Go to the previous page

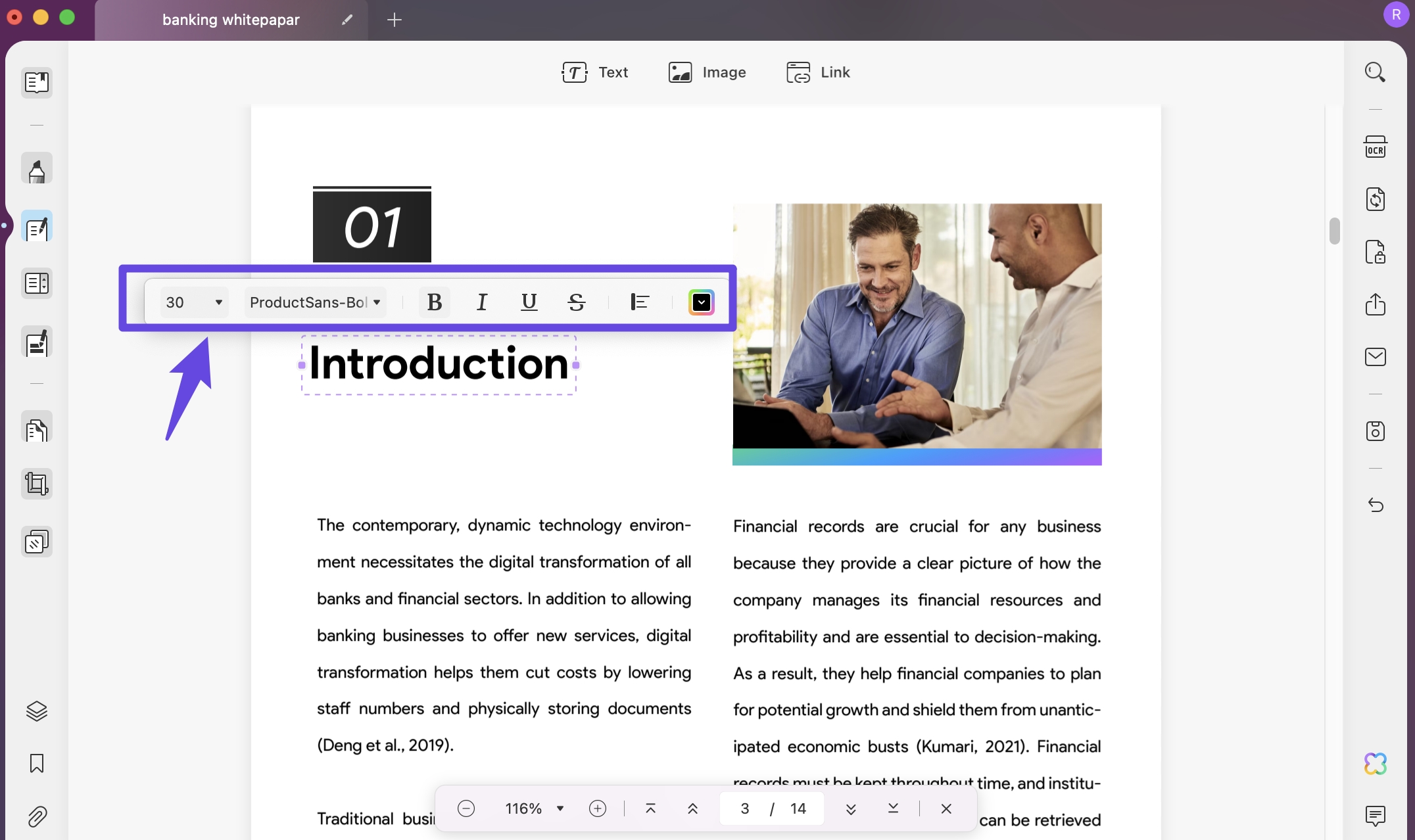point(692,808)
